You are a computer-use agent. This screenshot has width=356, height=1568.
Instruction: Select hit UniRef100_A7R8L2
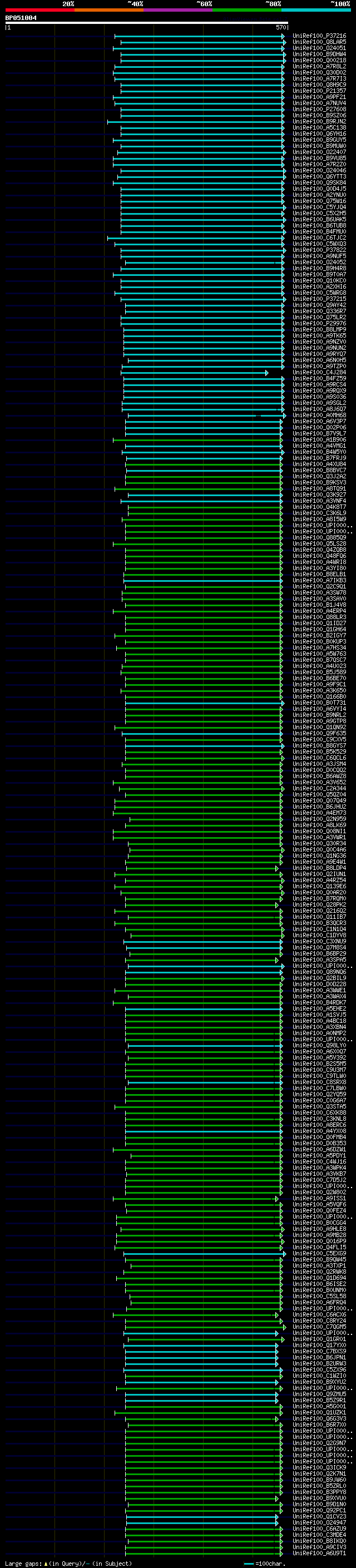319,66
